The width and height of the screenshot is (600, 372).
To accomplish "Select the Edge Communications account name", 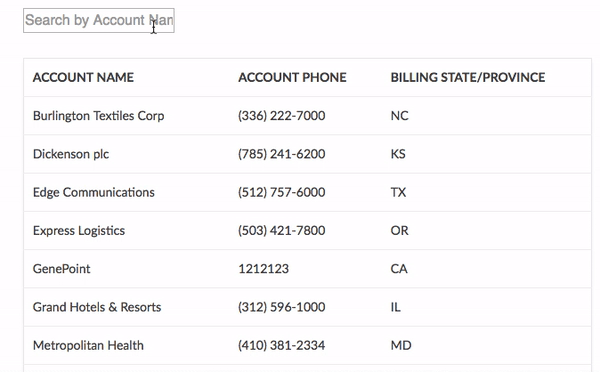I will point(94,192).
